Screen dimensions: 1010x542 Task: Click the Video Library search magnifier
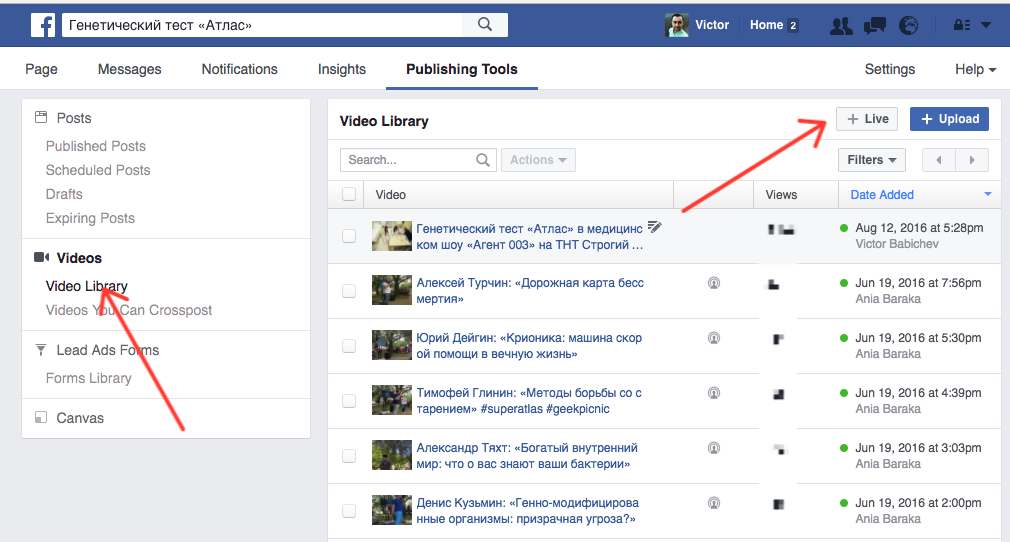pos(482,160)
